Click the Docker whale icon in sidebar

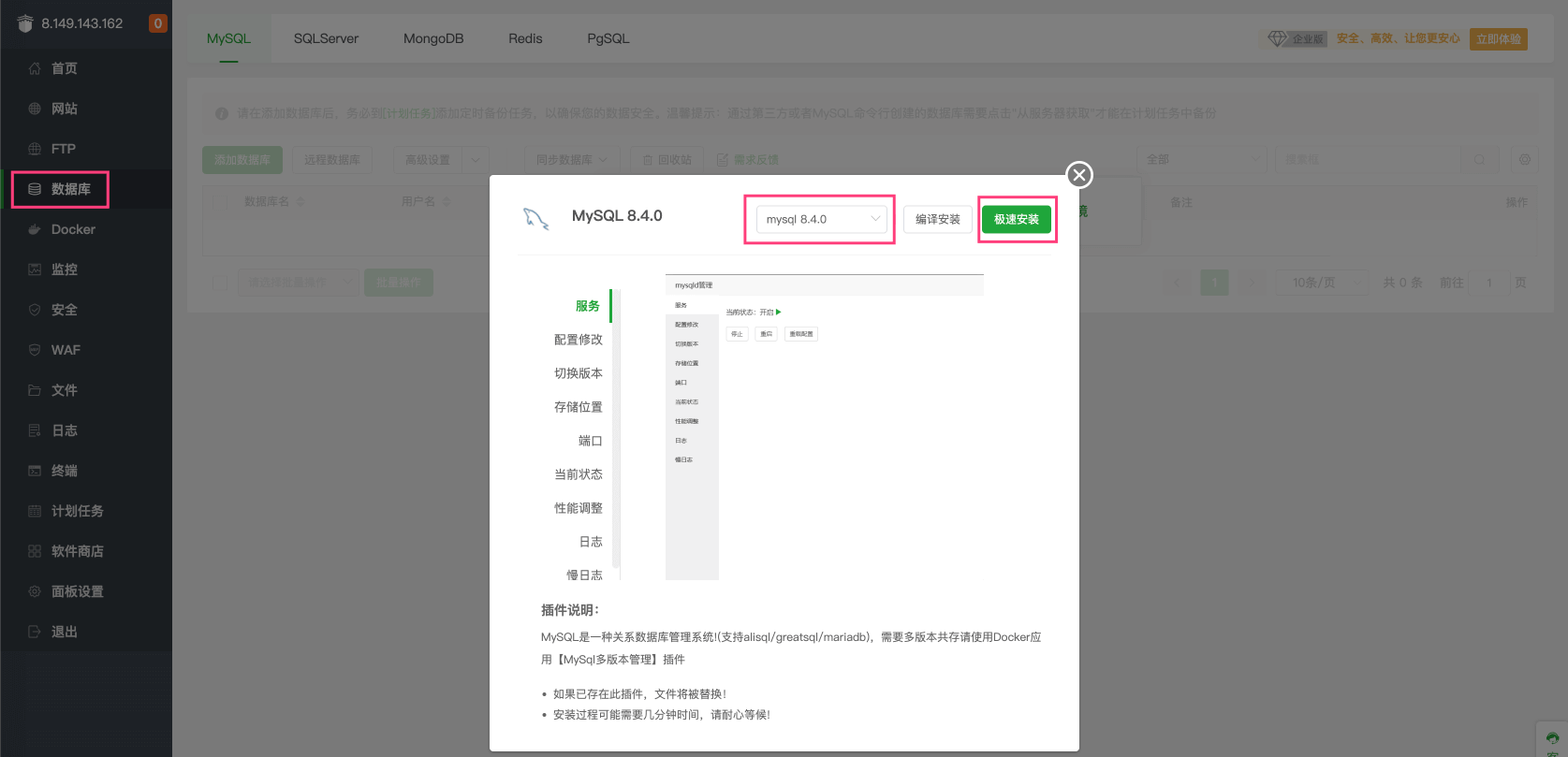click(x=35, y=229)
